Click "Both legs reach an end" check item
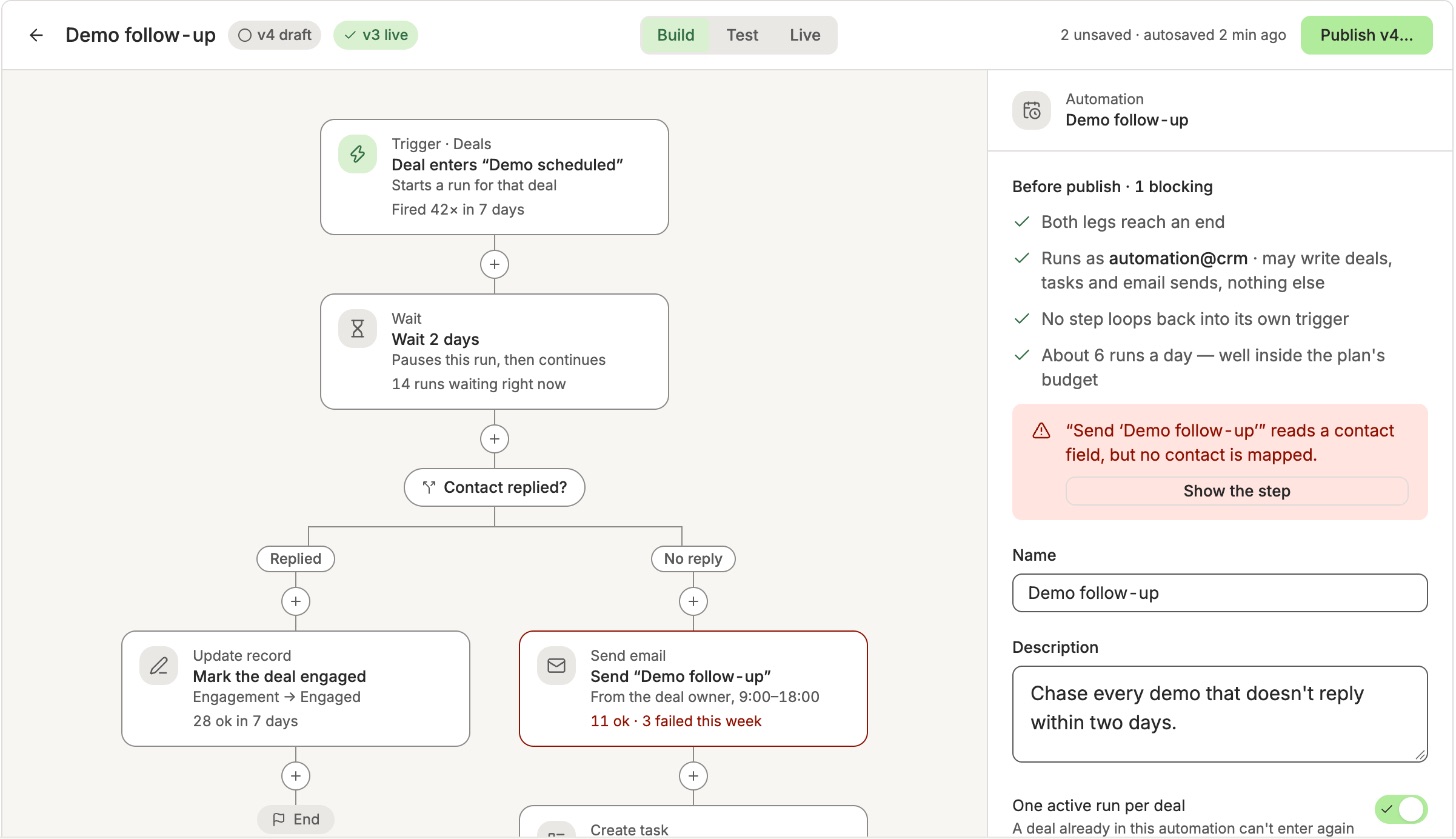The image size is (1456, 839). [1133, 222]
